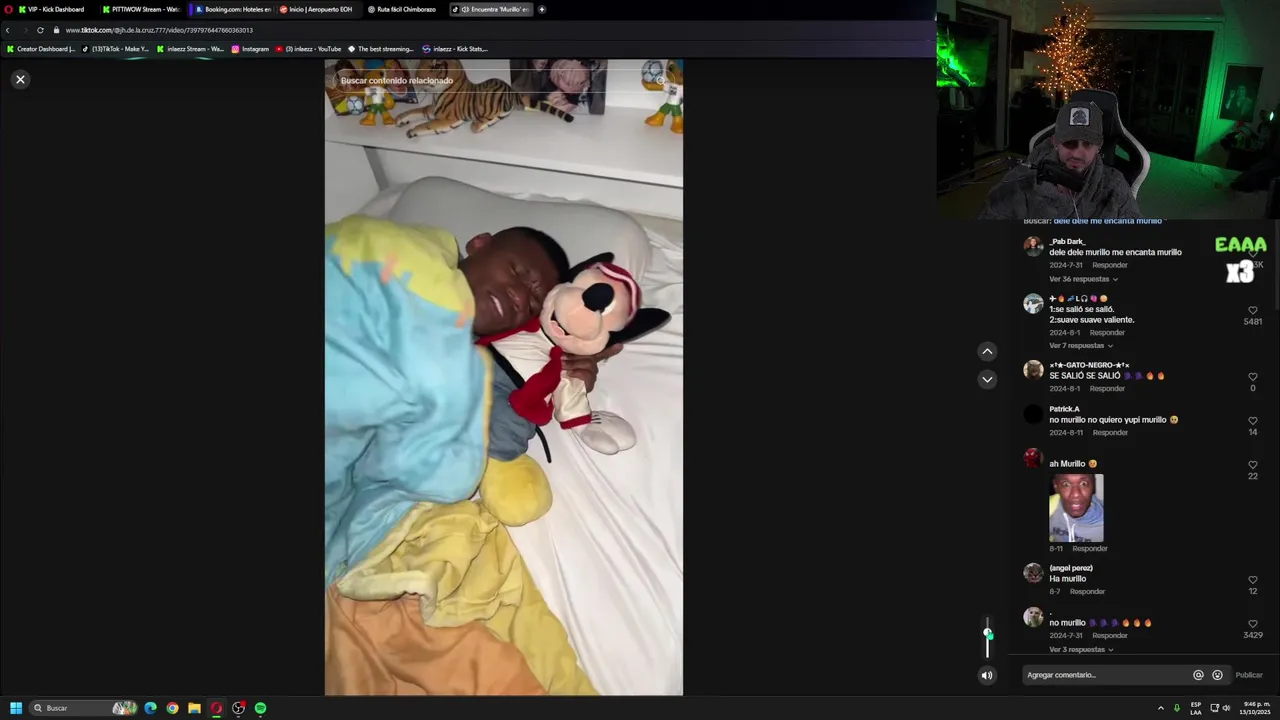1280x720 pixels.
Task: Open OBS Studio from the taskbar
Action: pos(238,708)
